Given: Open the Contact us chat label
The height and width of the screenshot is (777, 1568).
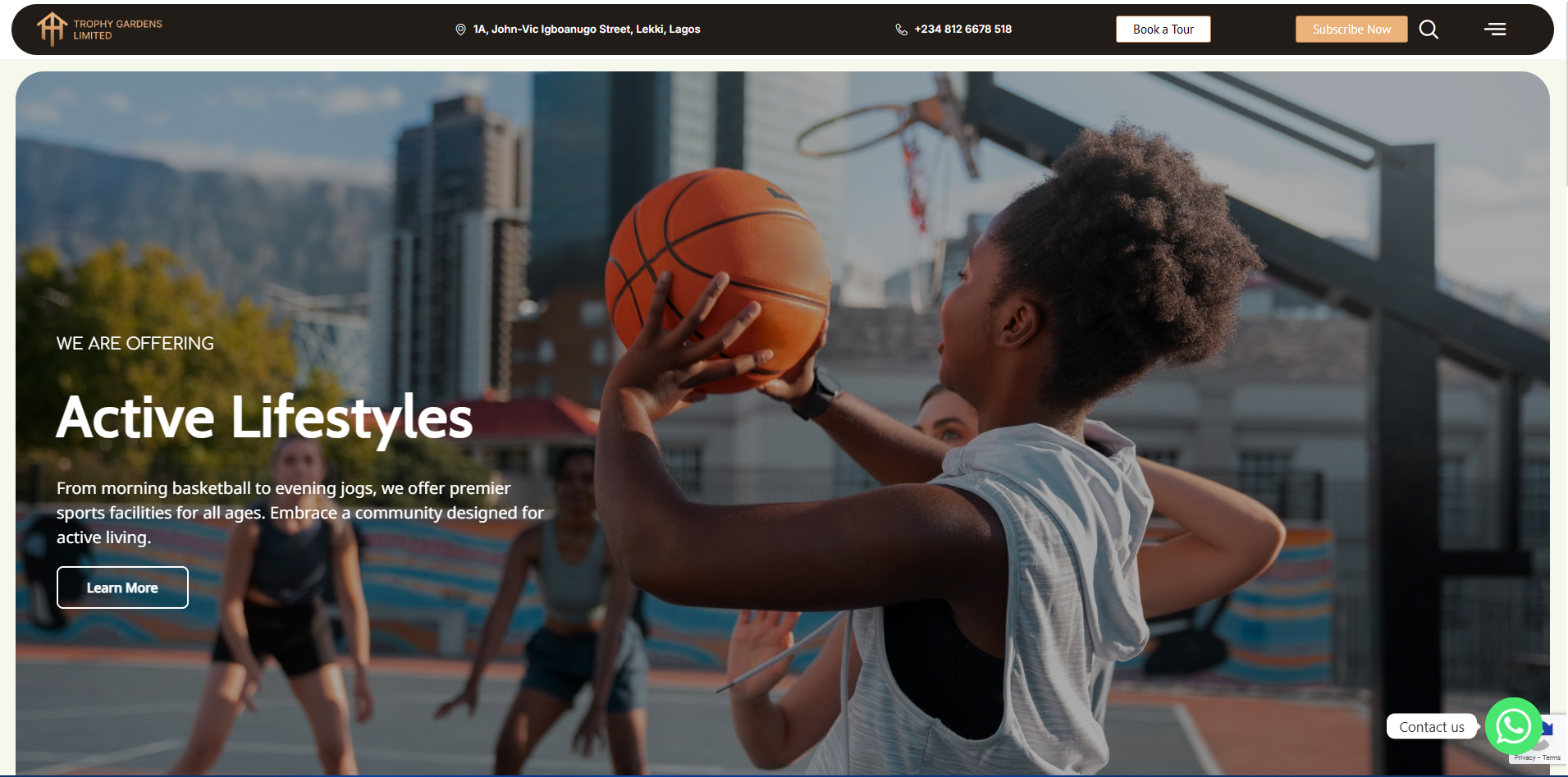Looking at the screenshot, I should coord(1431,727).
